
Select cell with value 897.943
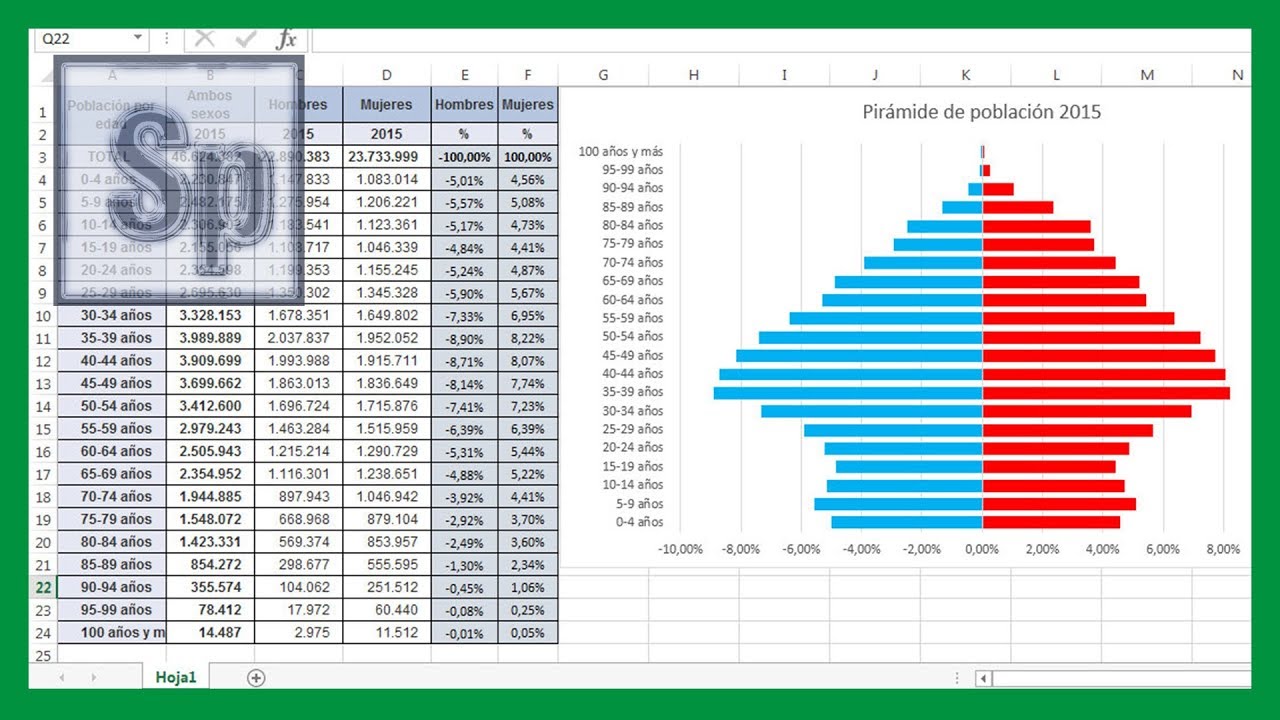[x=298, y=496]
